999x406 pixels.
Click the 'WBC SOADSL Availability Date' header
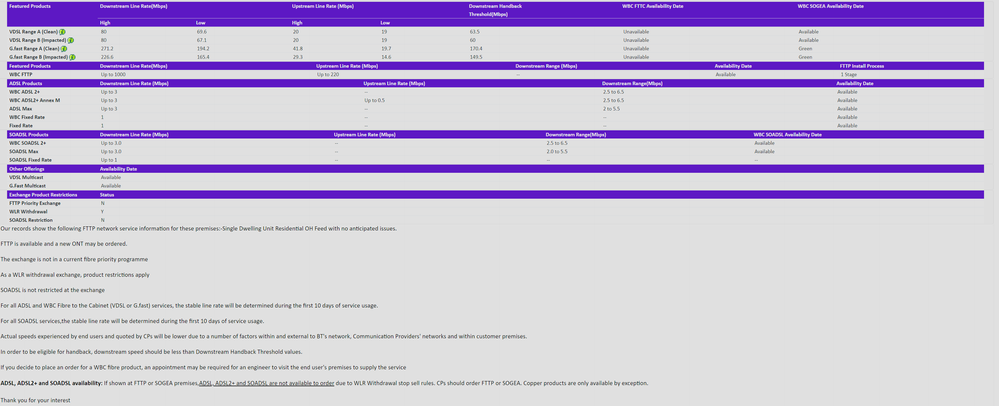pos(788,134)
